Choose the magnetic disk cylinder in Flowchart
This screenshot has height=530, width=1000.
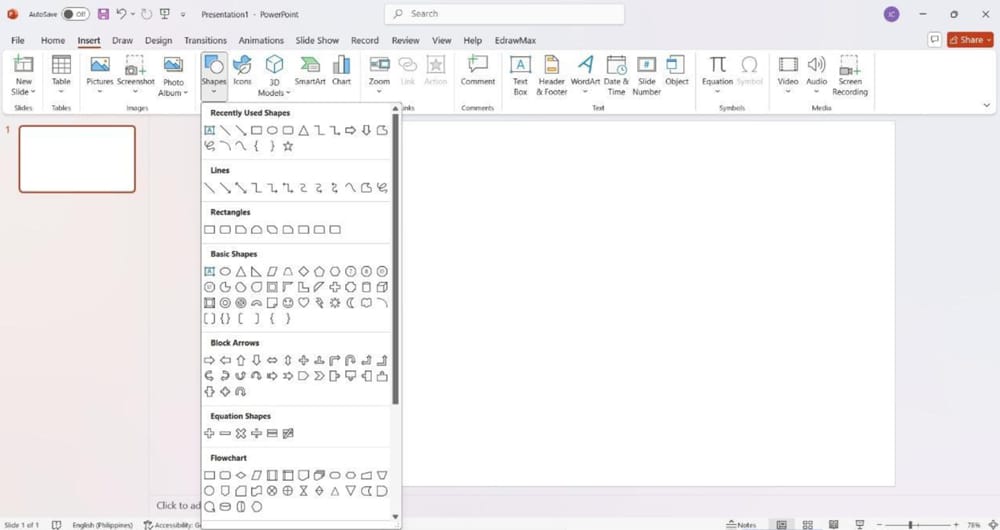pyautogui.click(x=225, y=507)
